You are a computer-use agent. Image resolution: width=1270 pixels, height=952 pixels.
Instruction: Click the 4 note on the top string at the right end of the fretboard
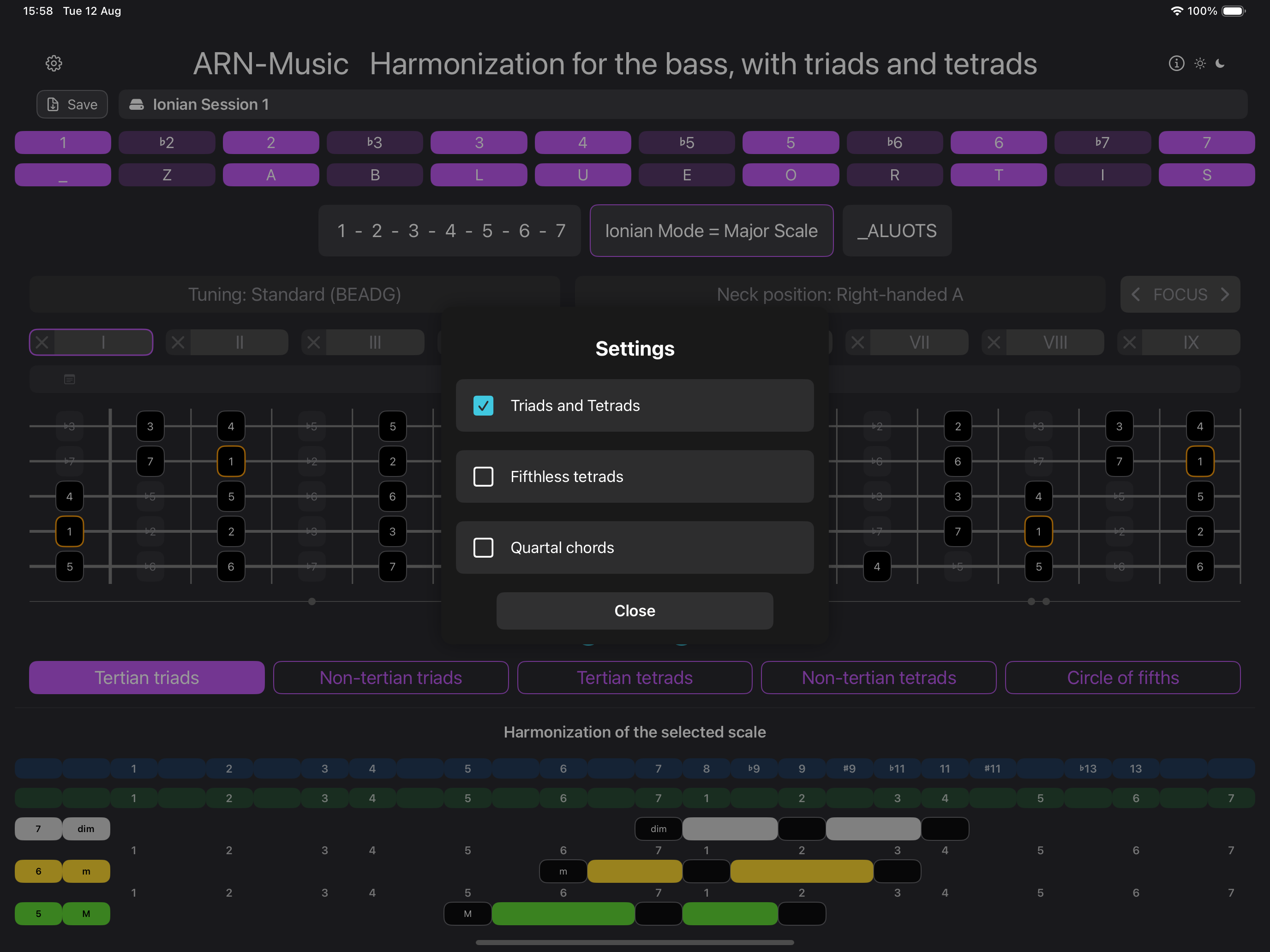click(x=1200, y=426)
